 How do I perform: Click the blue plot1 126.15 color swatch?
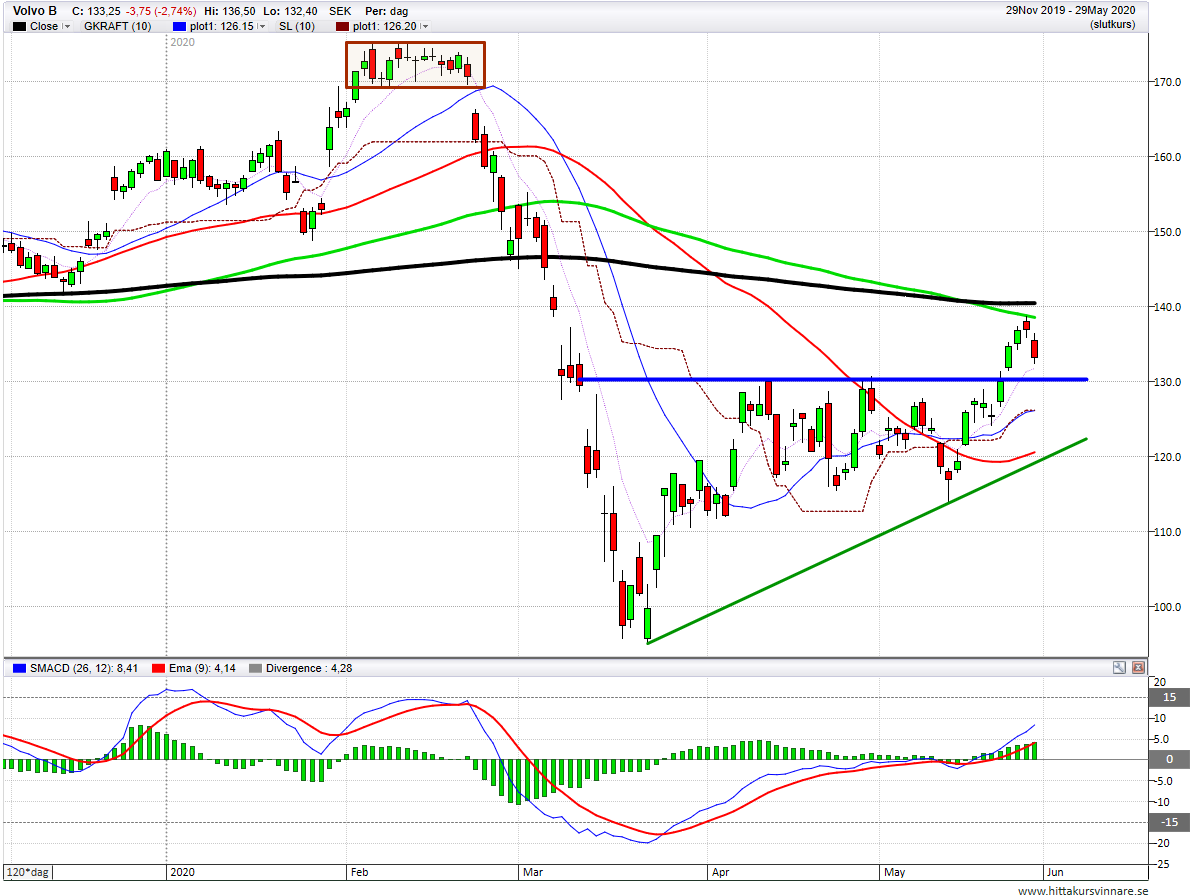(x=179, y=27)
